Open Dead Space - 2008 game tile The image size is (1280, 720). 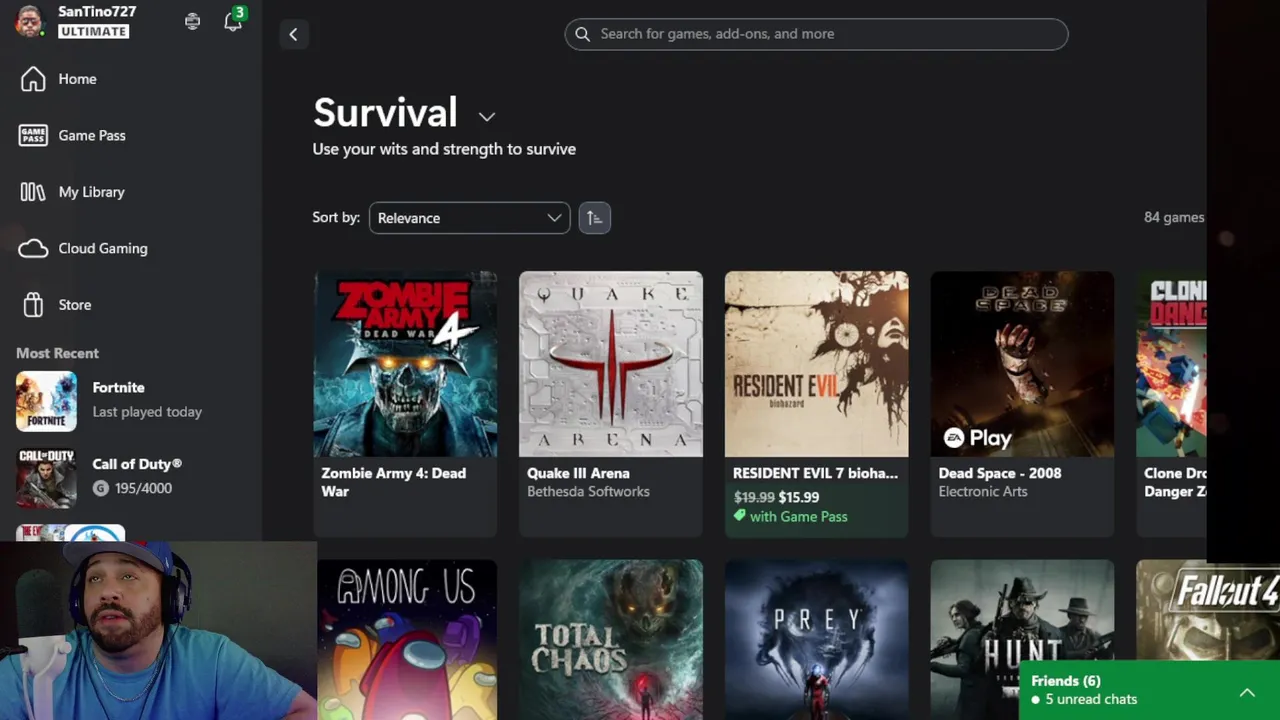1022,404
